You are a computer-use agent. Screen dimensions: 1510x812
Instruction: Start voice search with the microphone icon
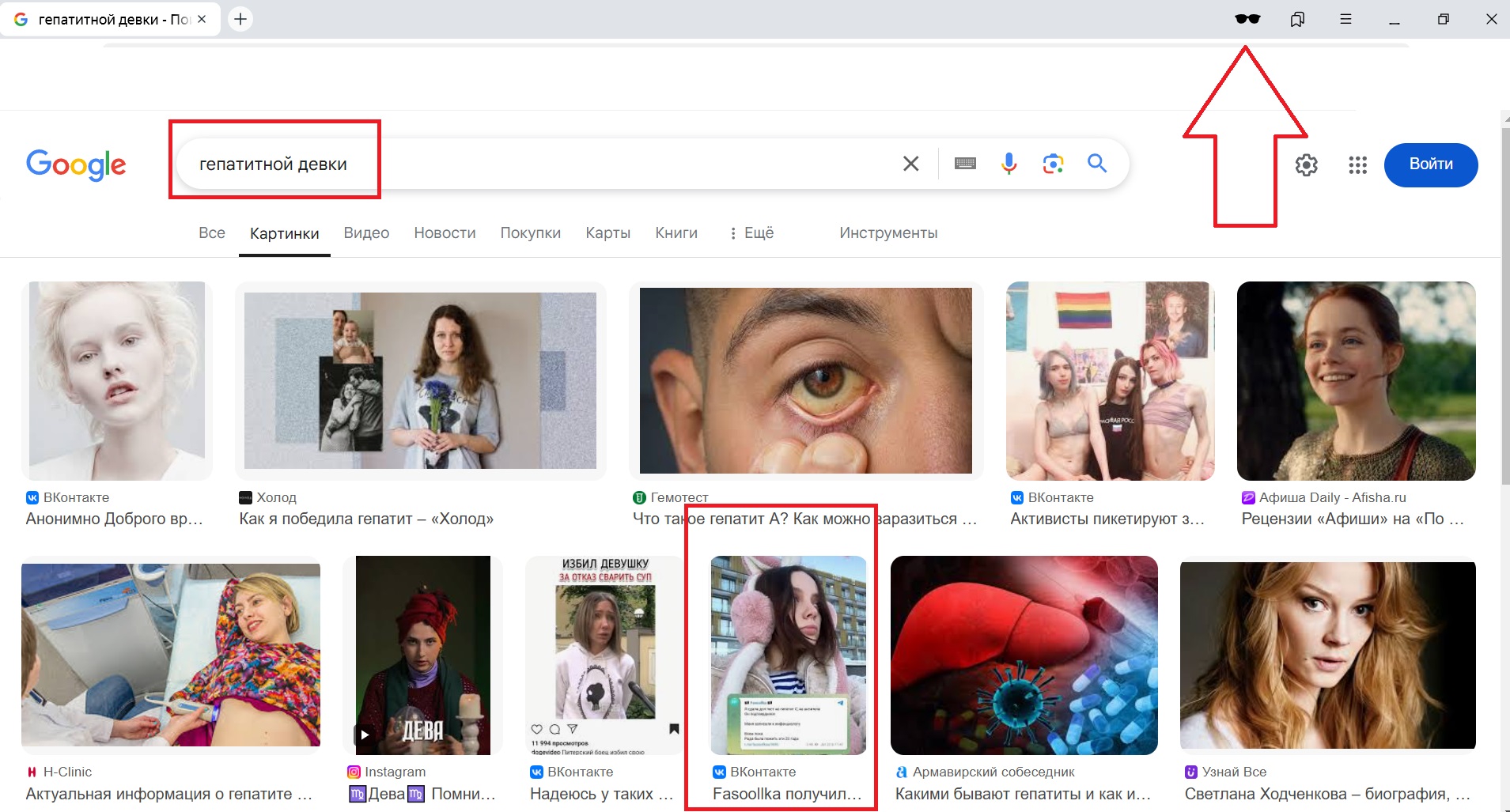coord(1009,164)
